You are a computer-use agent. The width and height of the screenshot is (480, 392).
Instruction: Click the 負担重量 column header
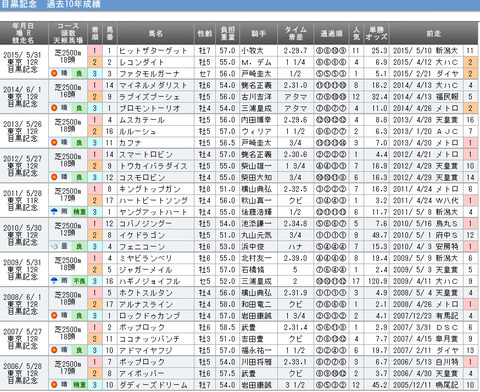tap(228, 33)
